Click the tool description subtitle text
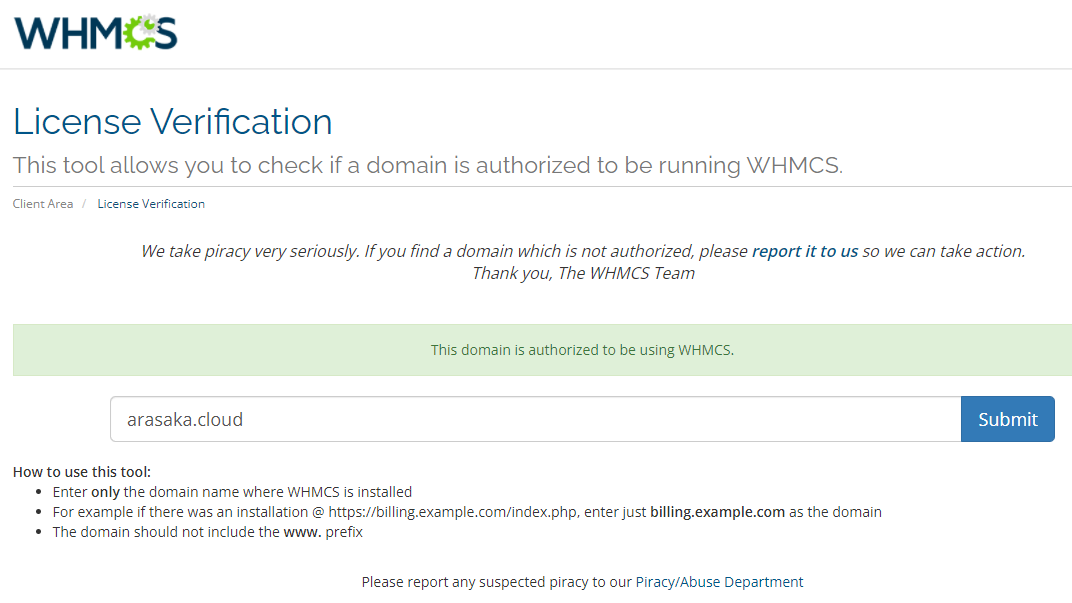The height and width of the screenshot is (603, 1072). pos(428,165)
